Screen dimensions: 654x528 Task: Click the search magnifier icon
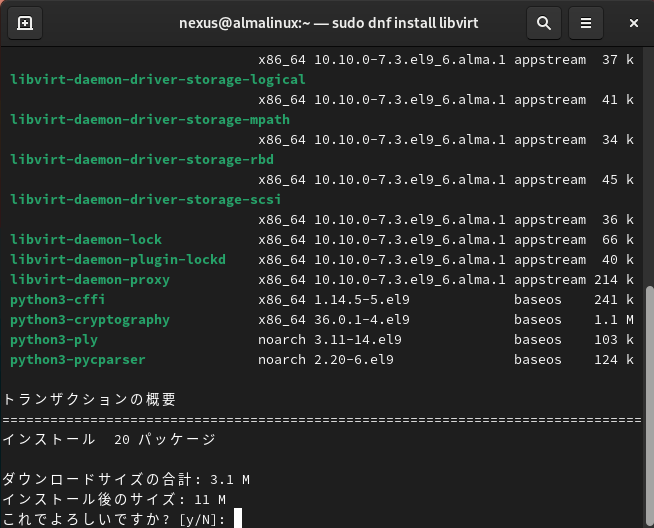coord(543,22)
